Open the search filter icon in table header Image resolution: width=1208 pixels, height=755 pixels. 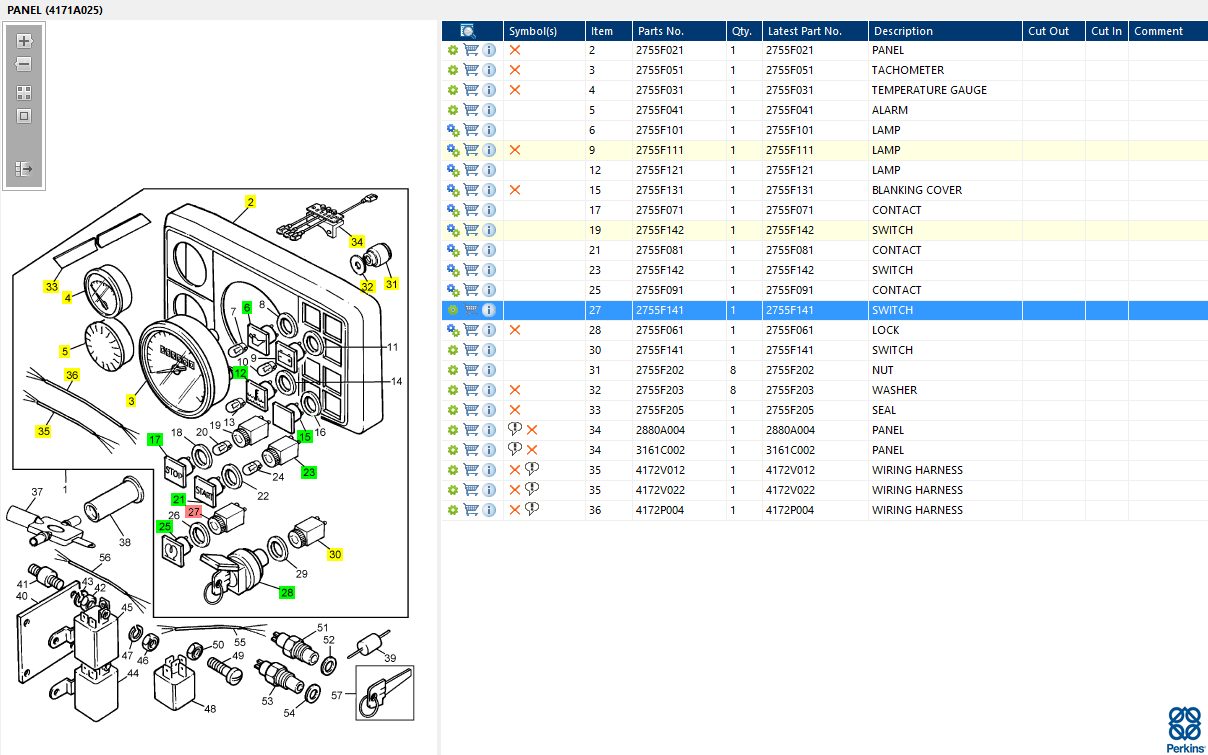468,31
